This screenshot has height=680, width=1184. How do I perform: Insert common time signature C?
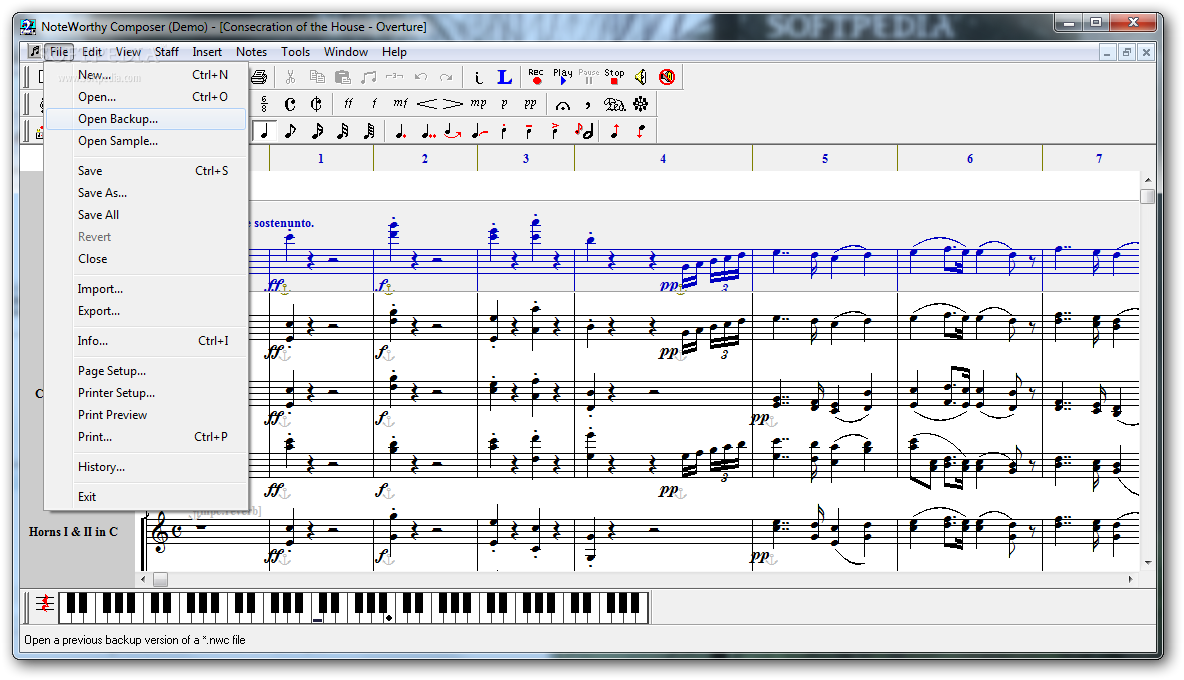(290, 104)
